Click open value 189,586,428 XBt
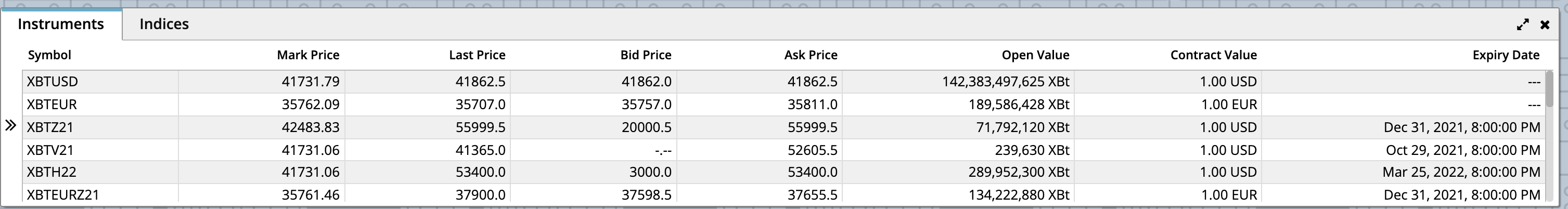1568x209 pixels. [1019, 104]
